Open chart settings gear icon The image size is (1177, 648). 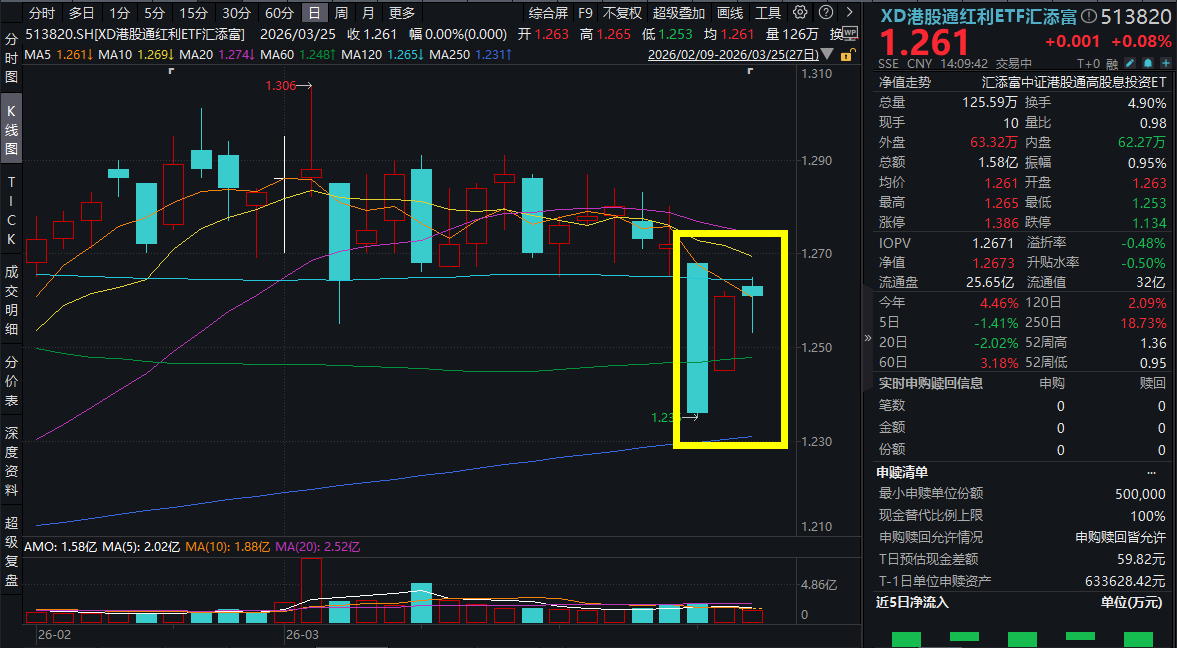click(799, 13)
